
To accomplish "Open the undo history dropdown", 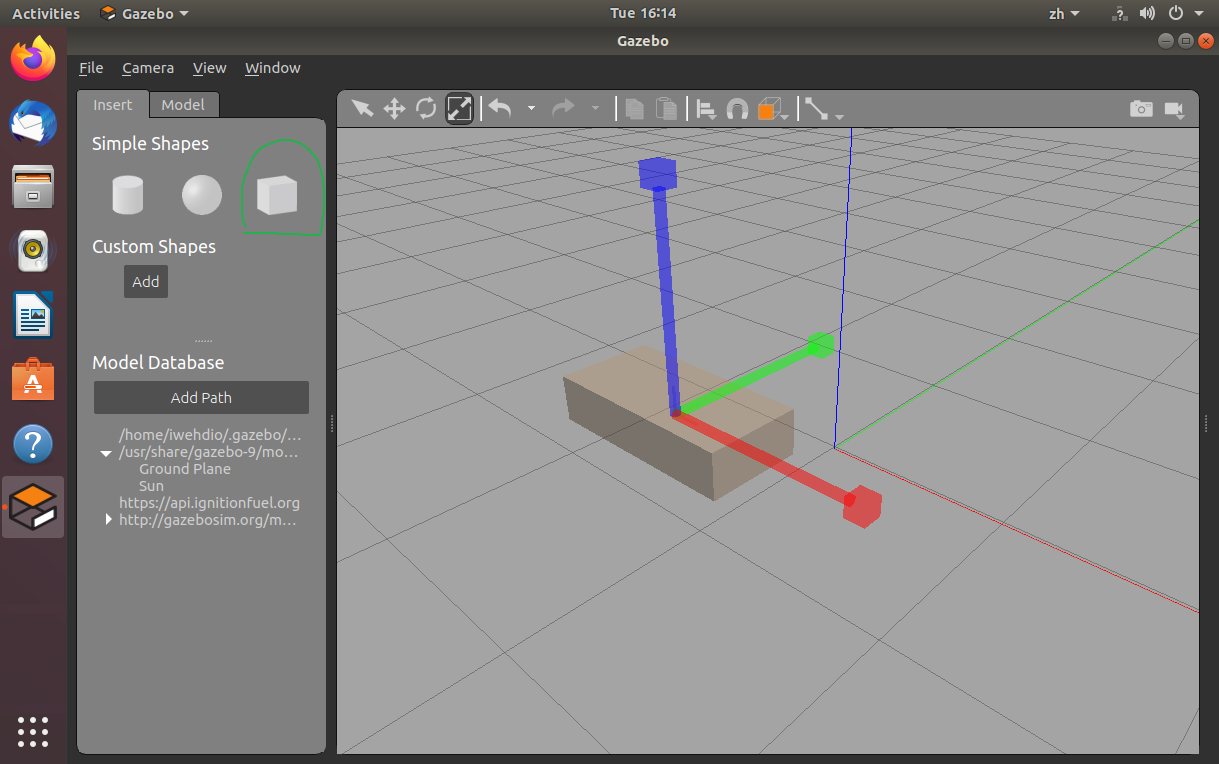I will (x=531, y=108).
